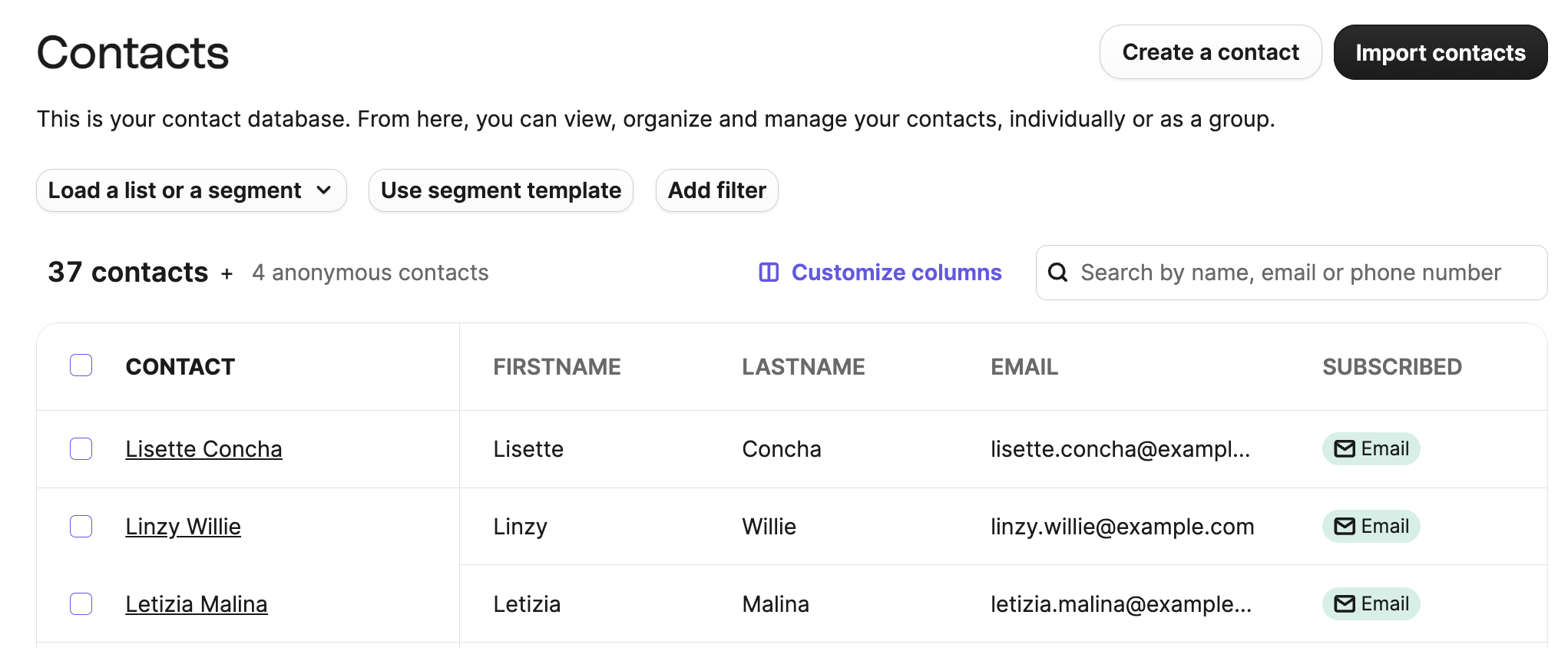Click the LASTNAME column header

pos(803,367)
